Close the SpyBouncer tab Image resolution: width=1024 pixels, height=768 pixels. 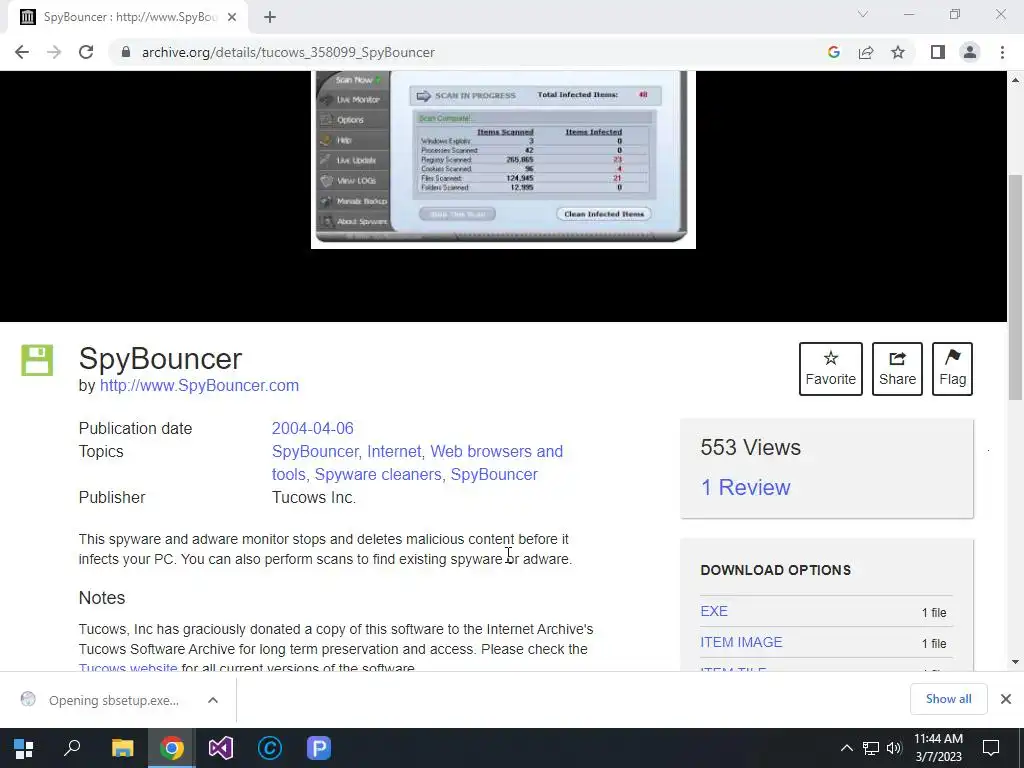(232, 17)
